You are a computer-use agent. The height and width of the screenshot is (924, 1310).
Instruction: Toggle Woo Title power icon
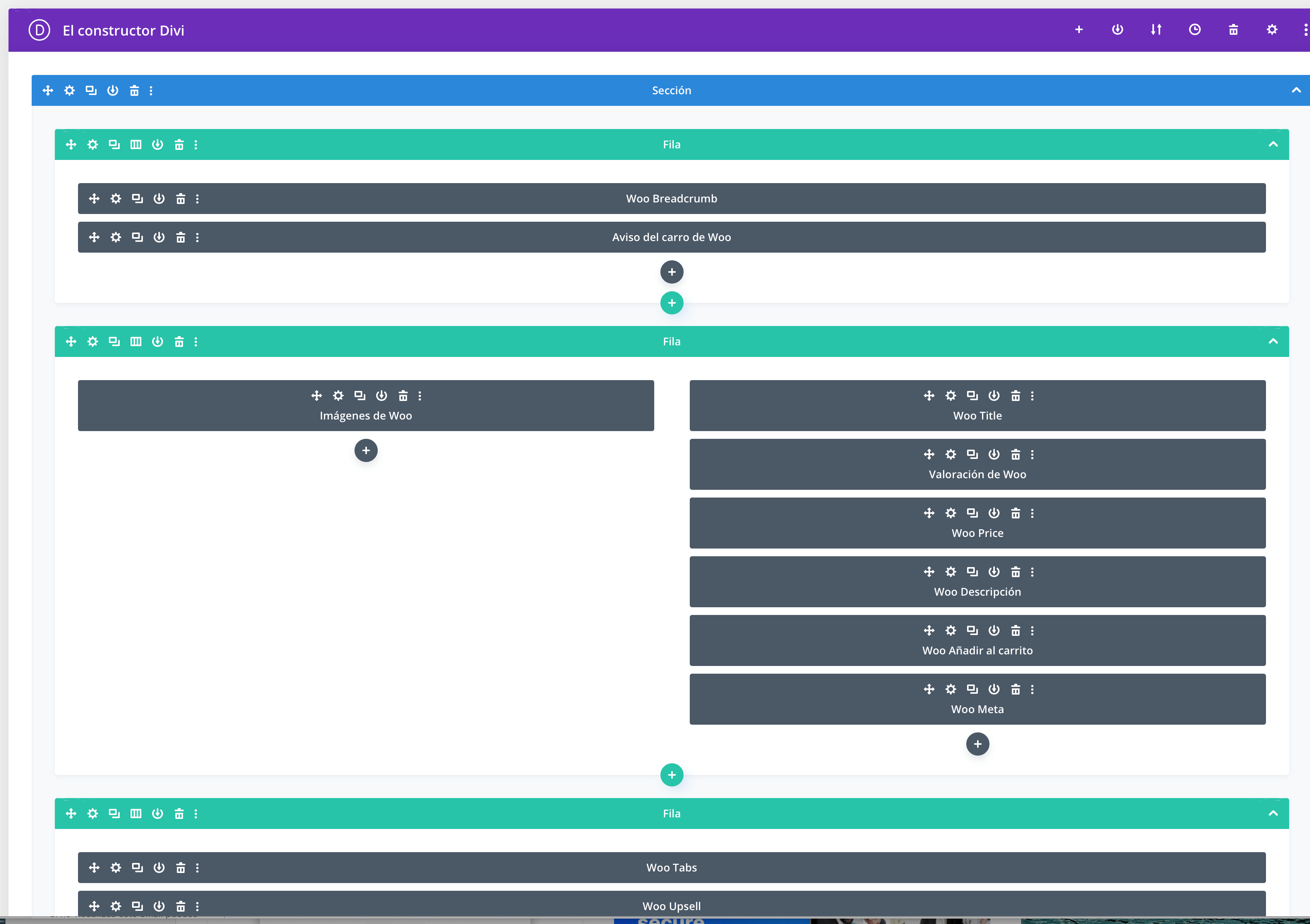click(994, 396)
